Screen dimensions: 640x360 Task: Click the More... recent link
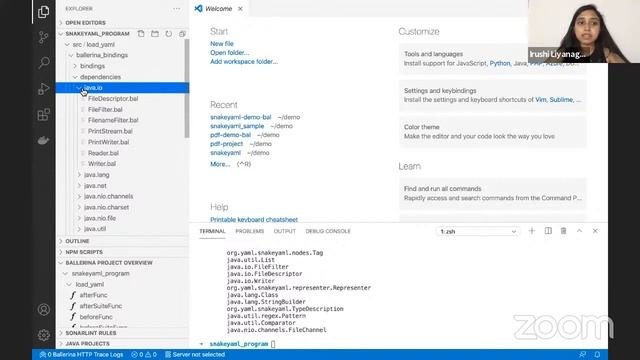220,164
